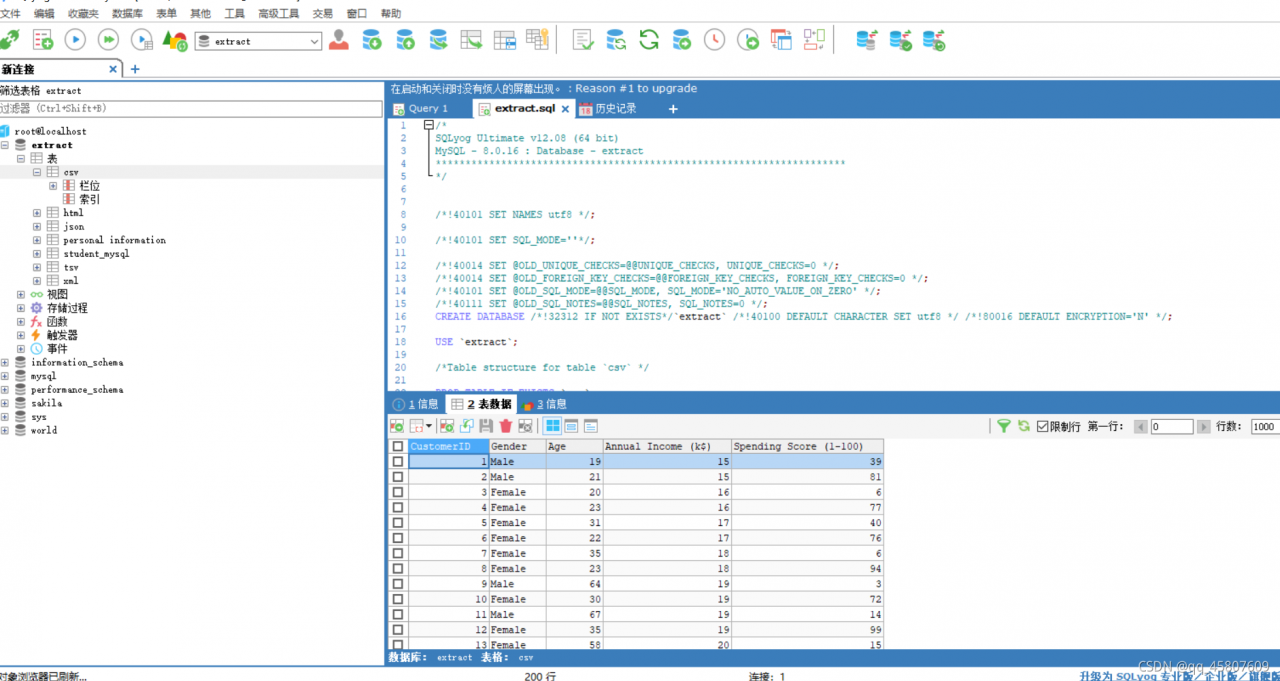Click the save floppy disk icon in the data toolbar
The width and height of the screenshot is (1280, 681).
point(486,426)
